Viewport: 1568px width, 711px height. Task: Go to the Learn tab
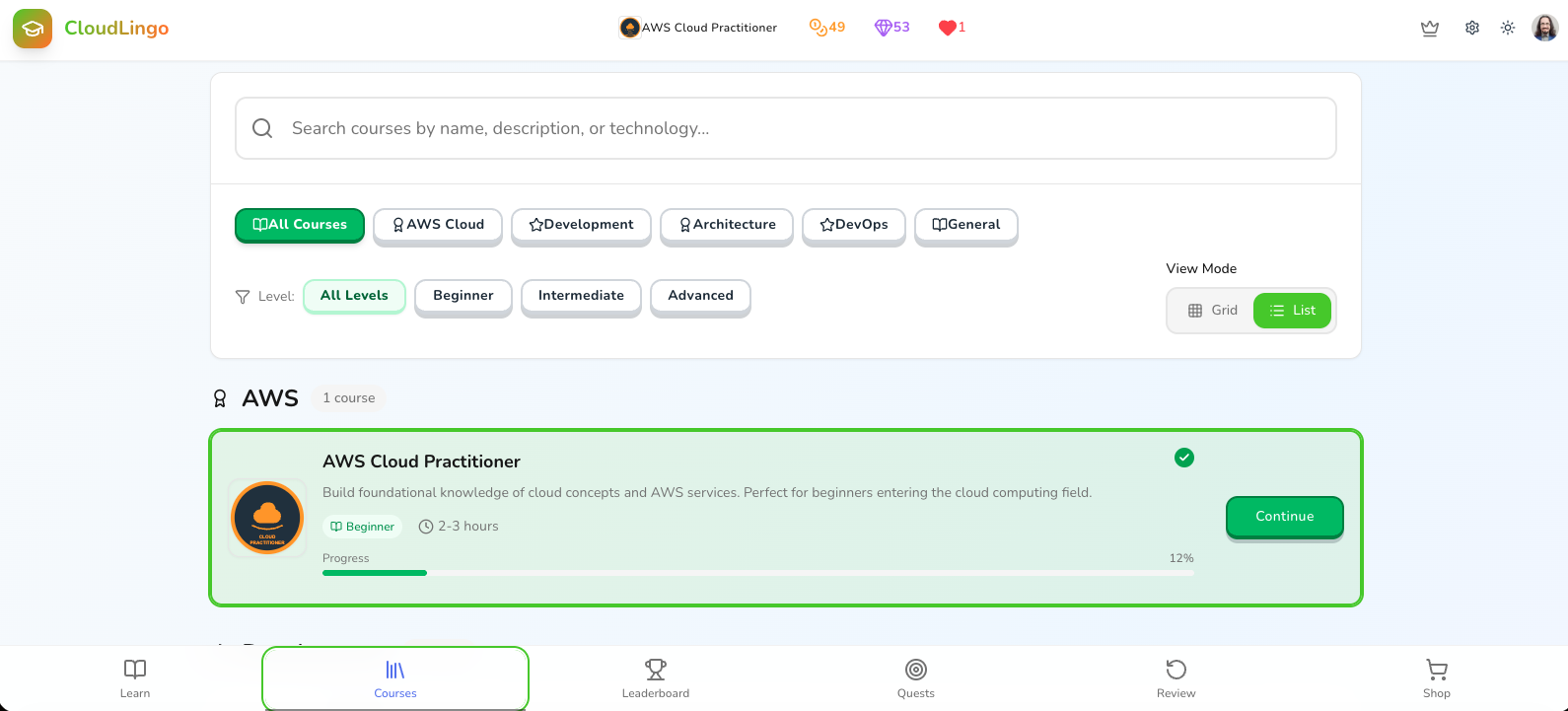135,678
